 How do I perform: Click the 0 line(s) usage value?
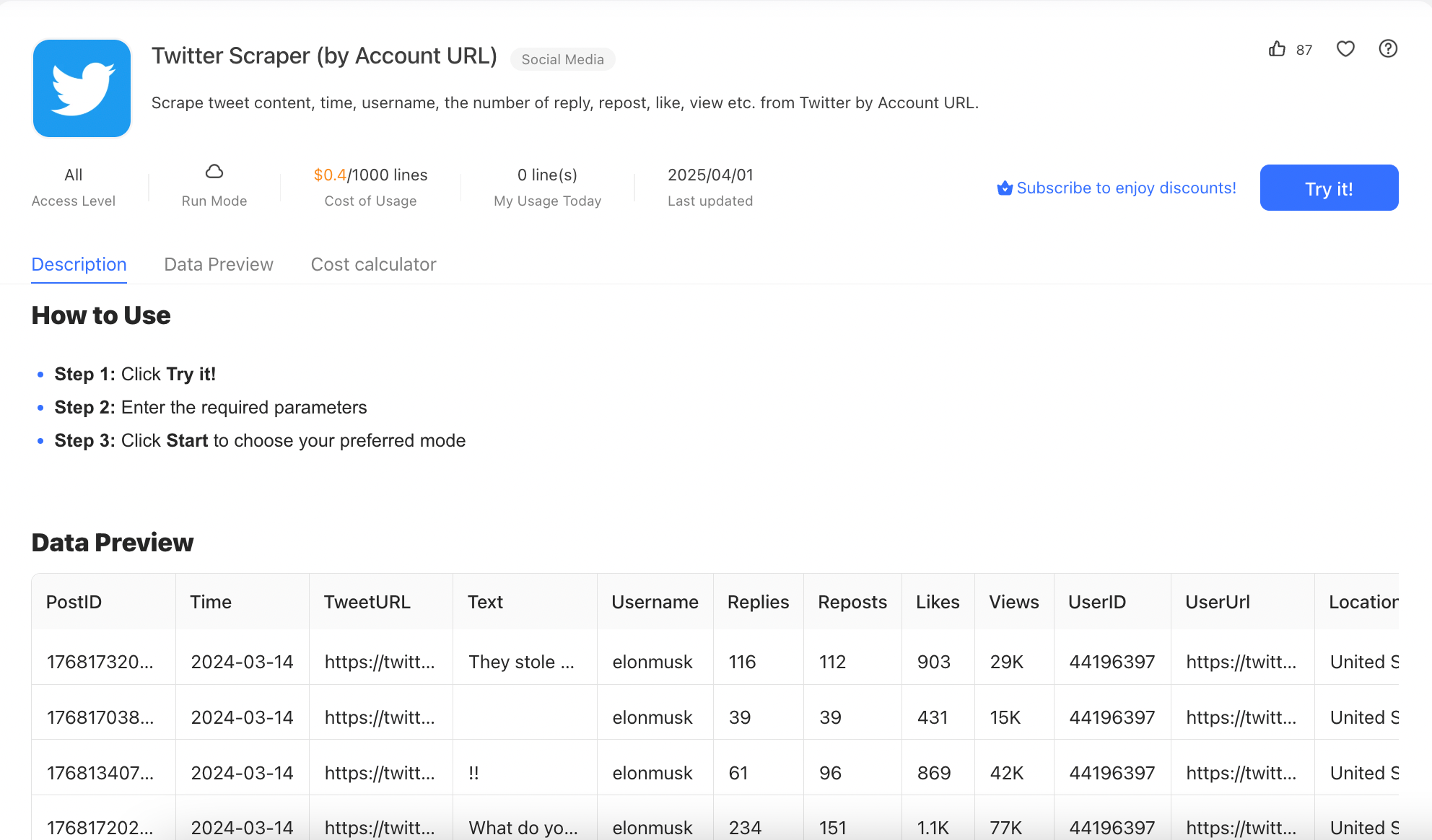pos(547,175)
